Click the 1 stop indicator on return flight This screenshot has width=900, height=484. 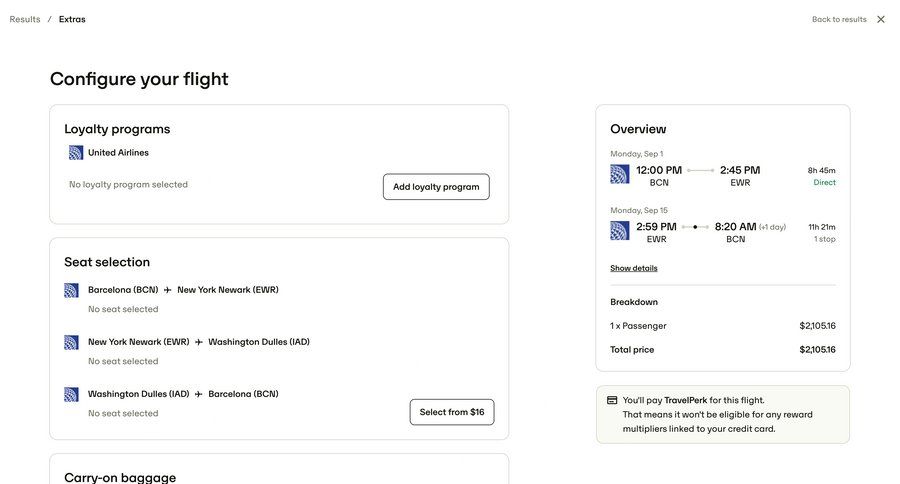(824, 240)
